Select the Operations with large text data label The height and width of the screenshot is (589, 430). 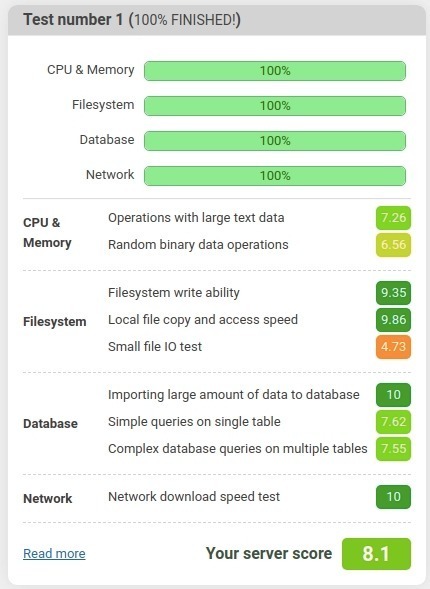pos(196,218)
